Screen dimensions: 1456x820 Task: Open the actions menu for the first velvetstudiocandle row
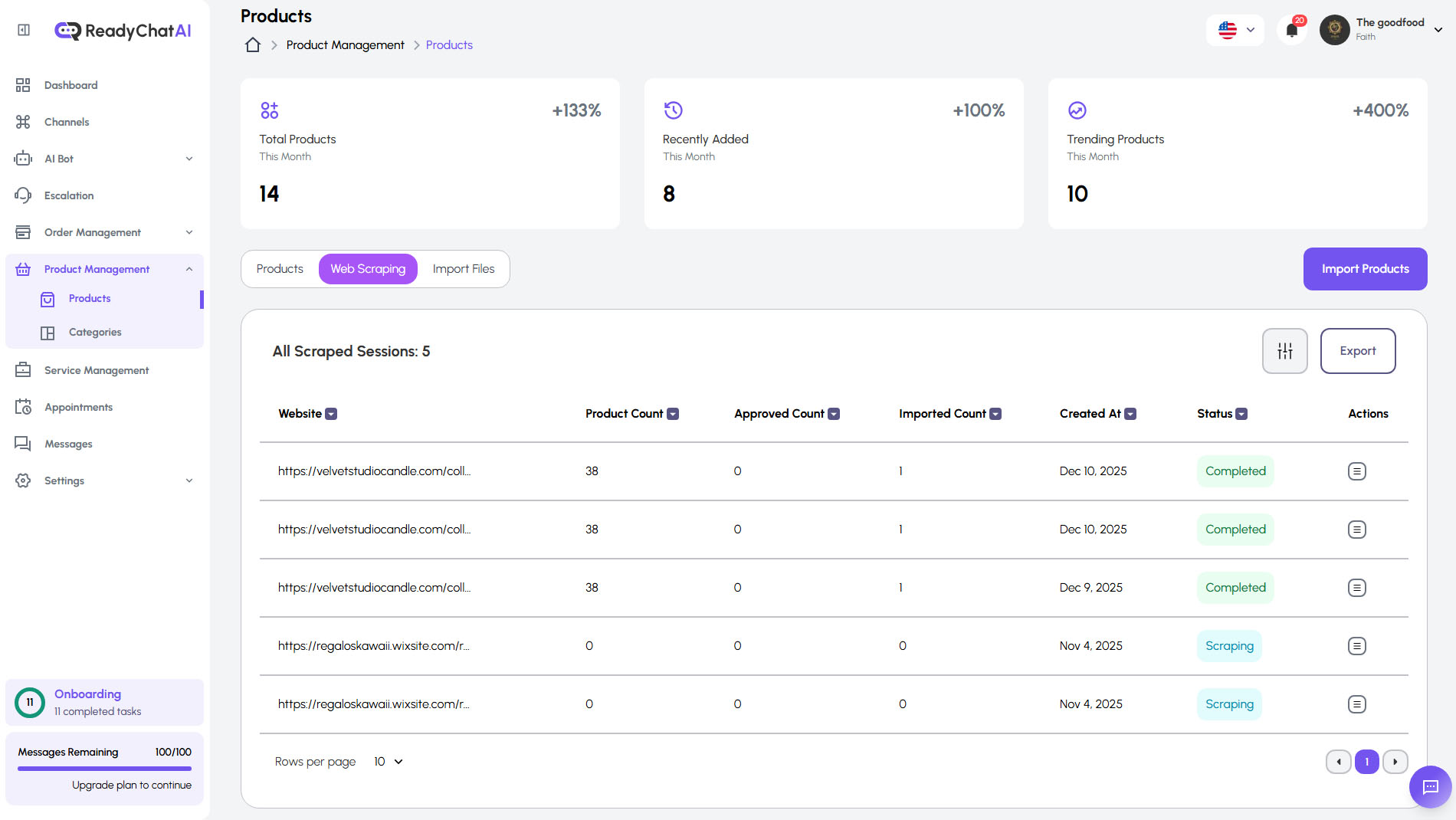coord(1357,471)
